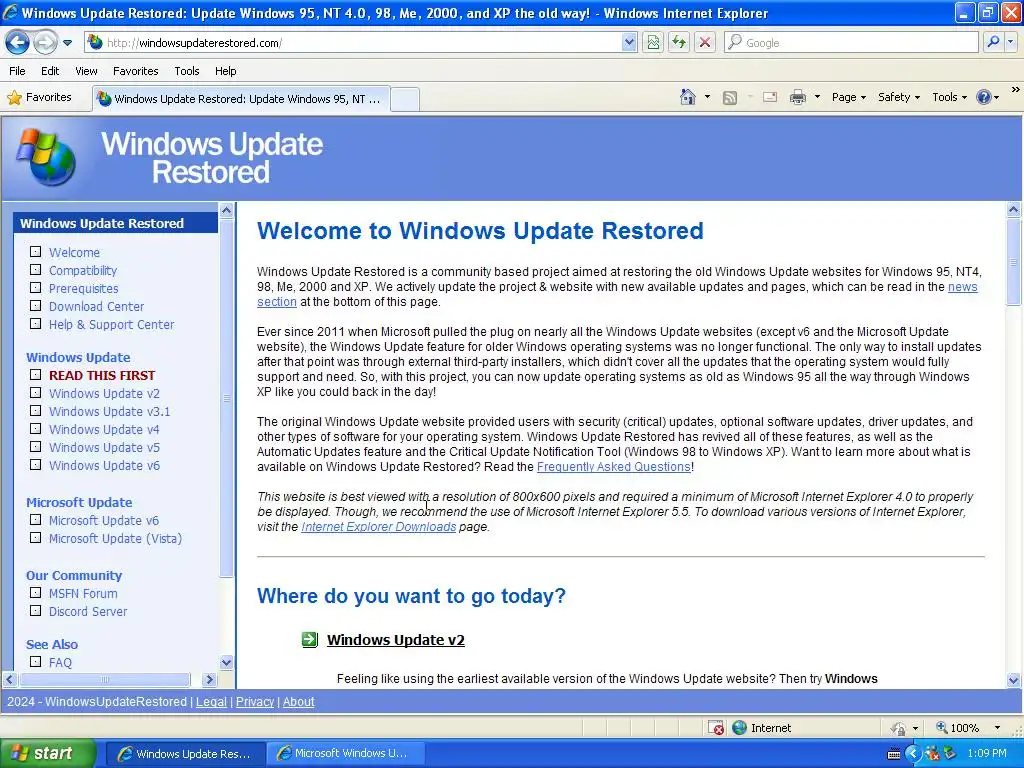Click the RSS feeds icon
This screenshot has width=1024, height=768.
click(x=730, y=97)
